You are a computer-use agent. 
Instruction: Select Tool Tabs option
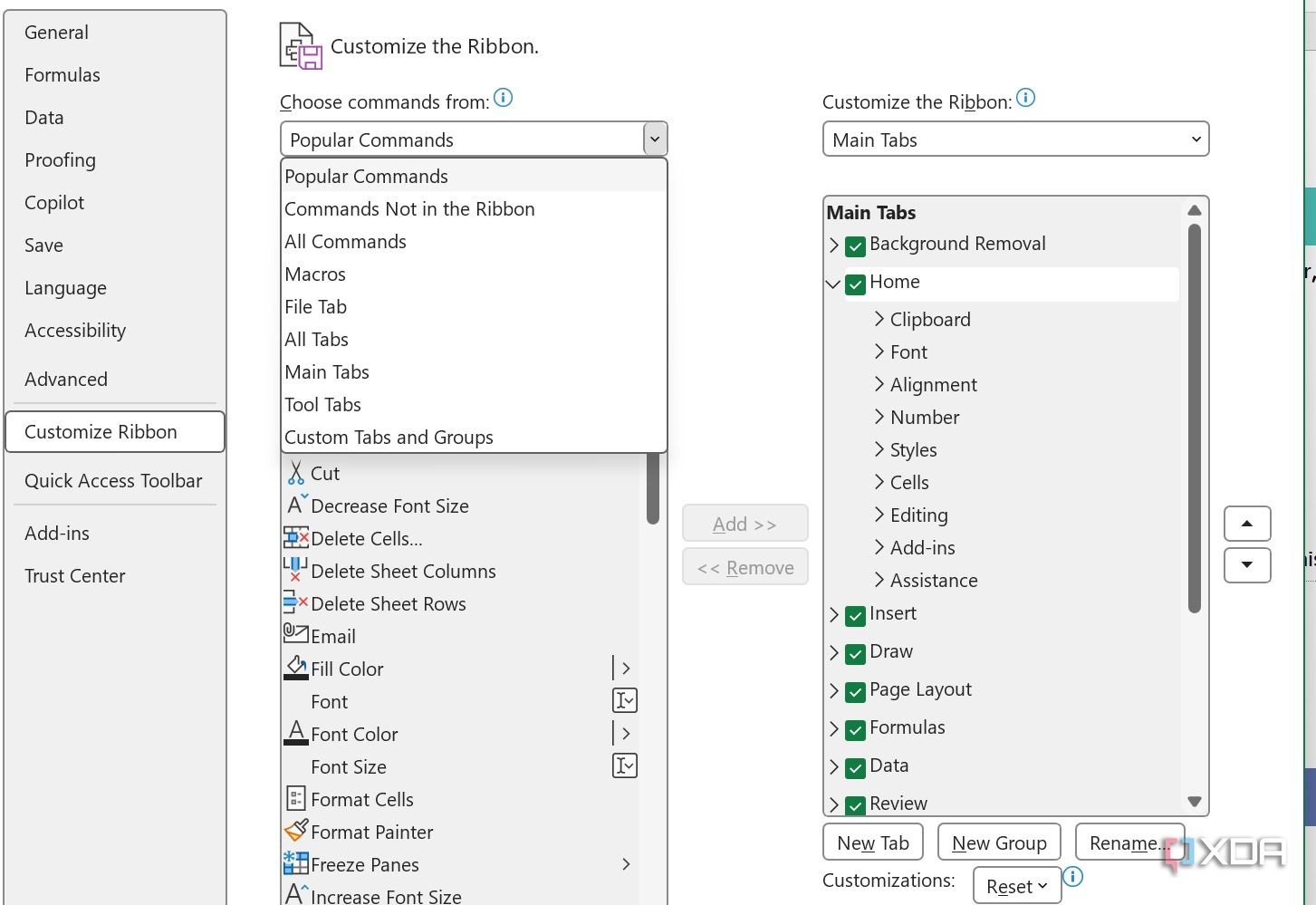474,405
